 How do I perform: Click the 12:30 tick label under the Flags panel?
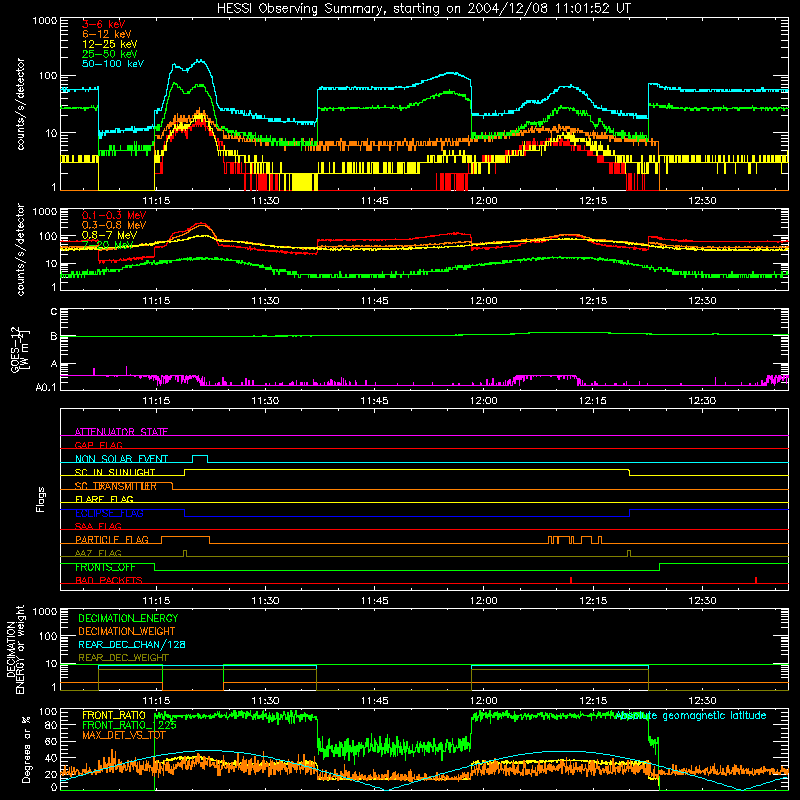[x=702, y=601]
